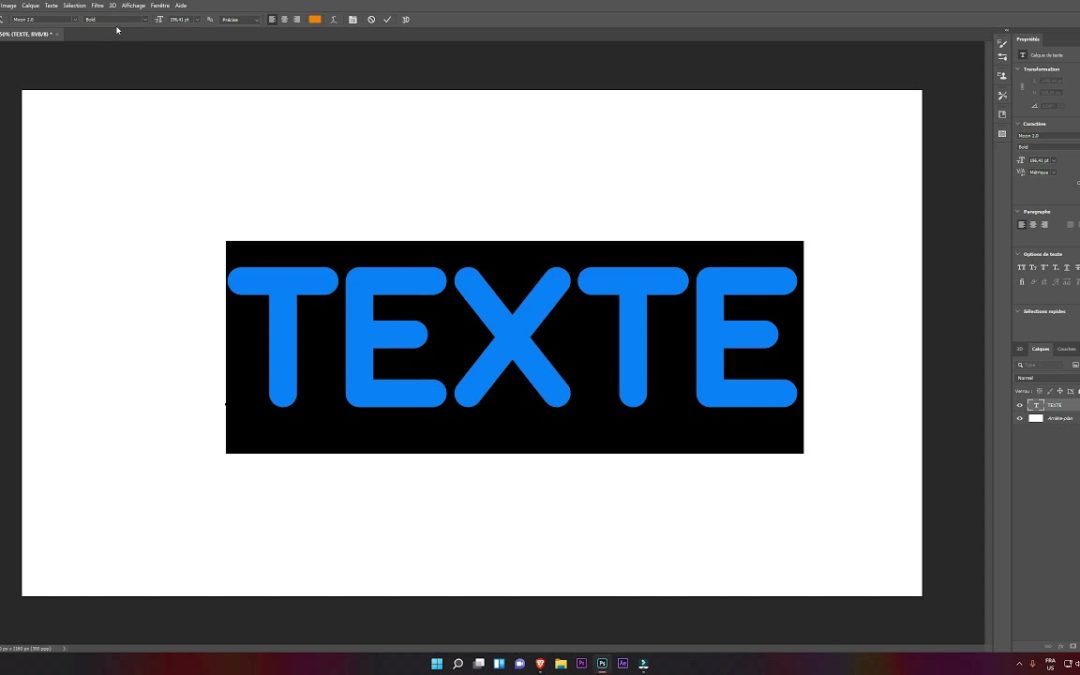Open the orange text color swatch

[x=314, y=19]
